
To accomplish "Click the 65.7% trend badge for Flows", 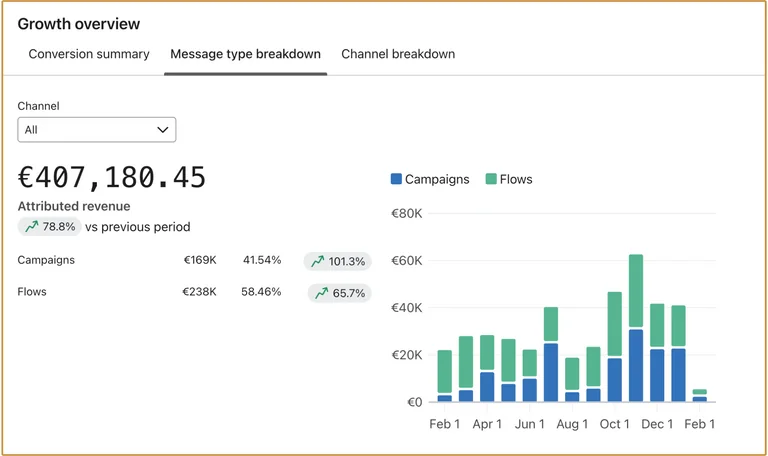I will pyautogui.click(x=339, y=293).
